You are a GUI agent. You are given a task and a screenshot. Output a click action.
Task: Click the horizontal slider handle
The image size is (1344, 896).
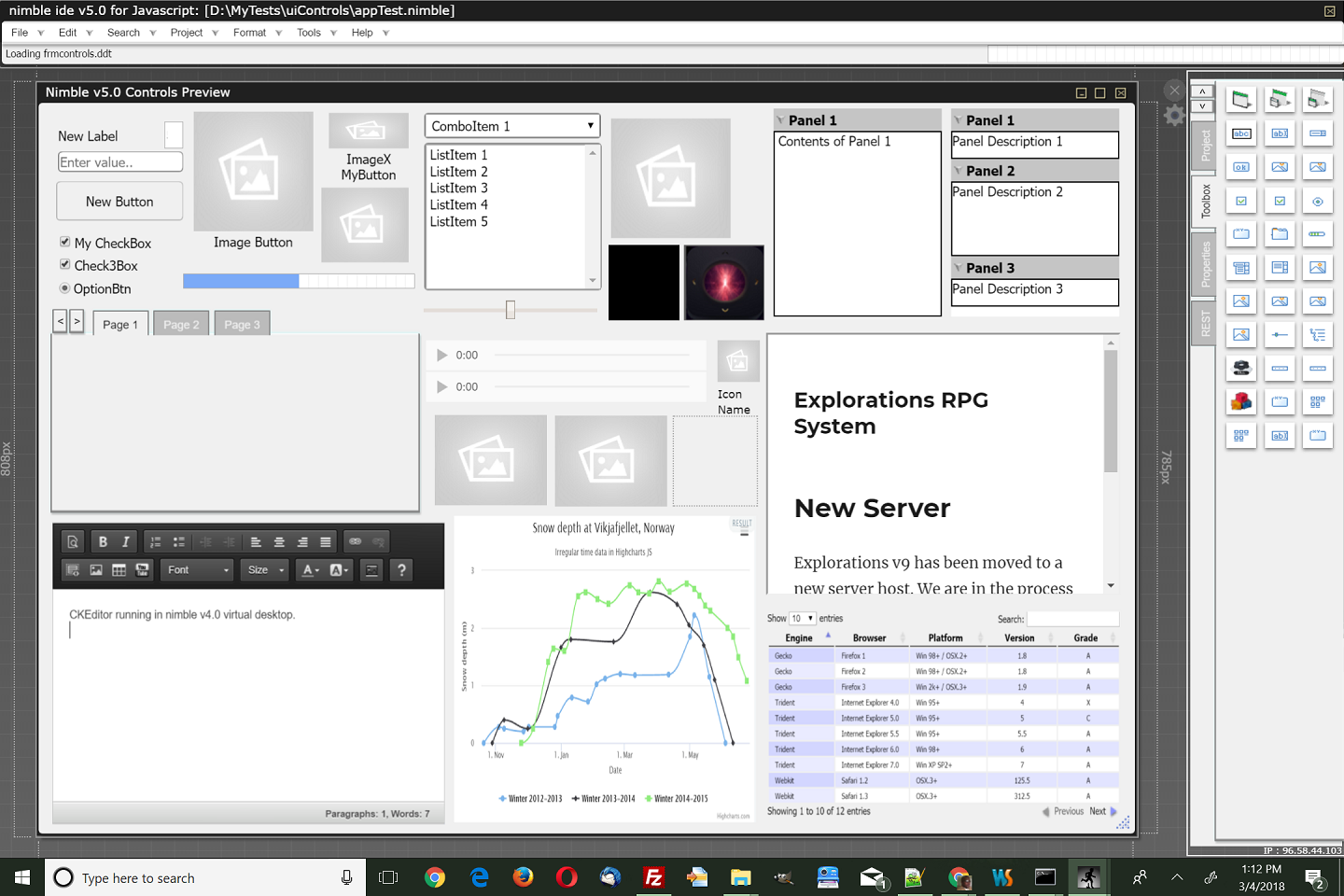(x=511, y=309)
